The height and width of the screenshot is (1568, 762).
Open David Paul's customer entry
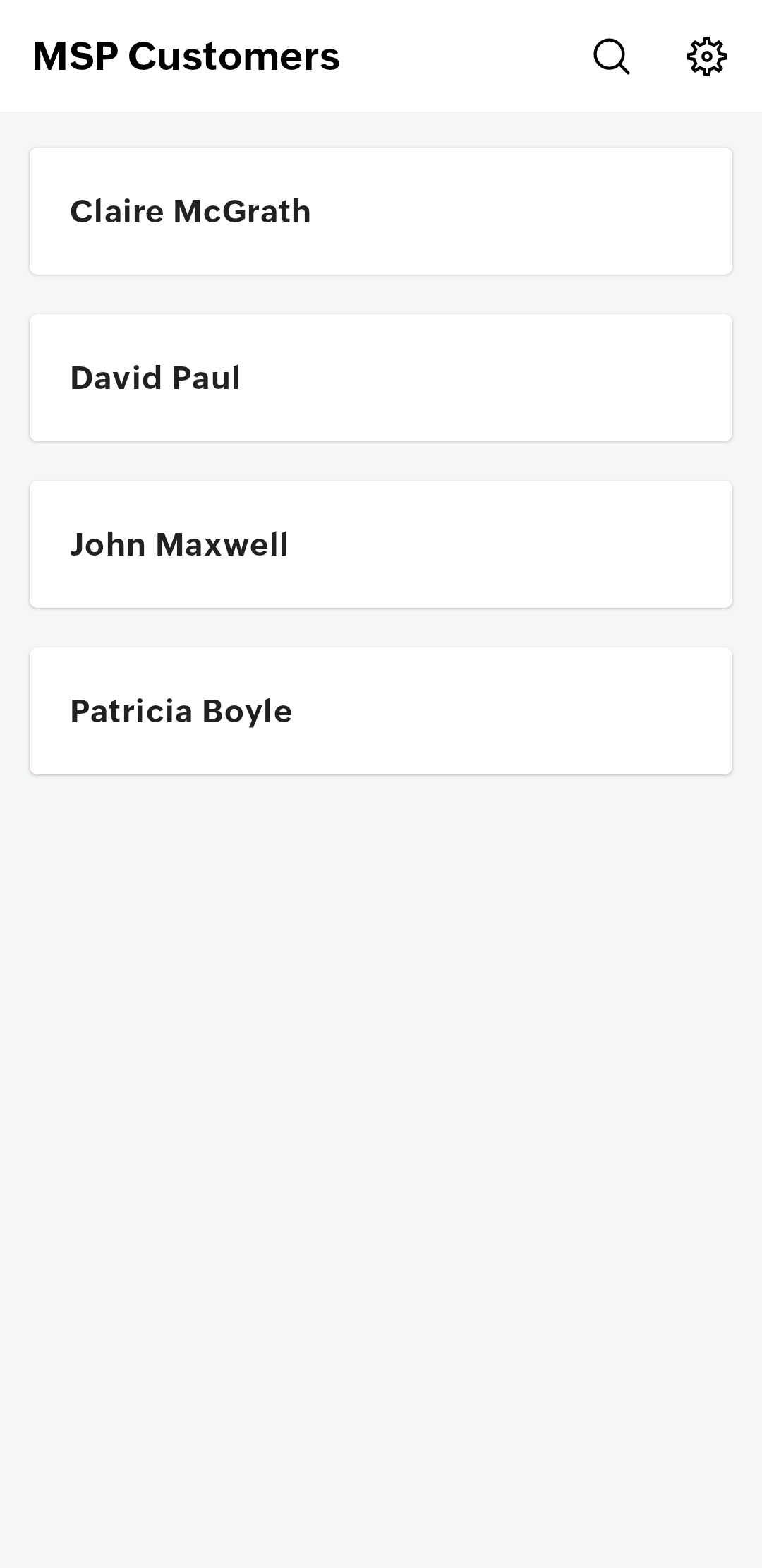[381, 378]
